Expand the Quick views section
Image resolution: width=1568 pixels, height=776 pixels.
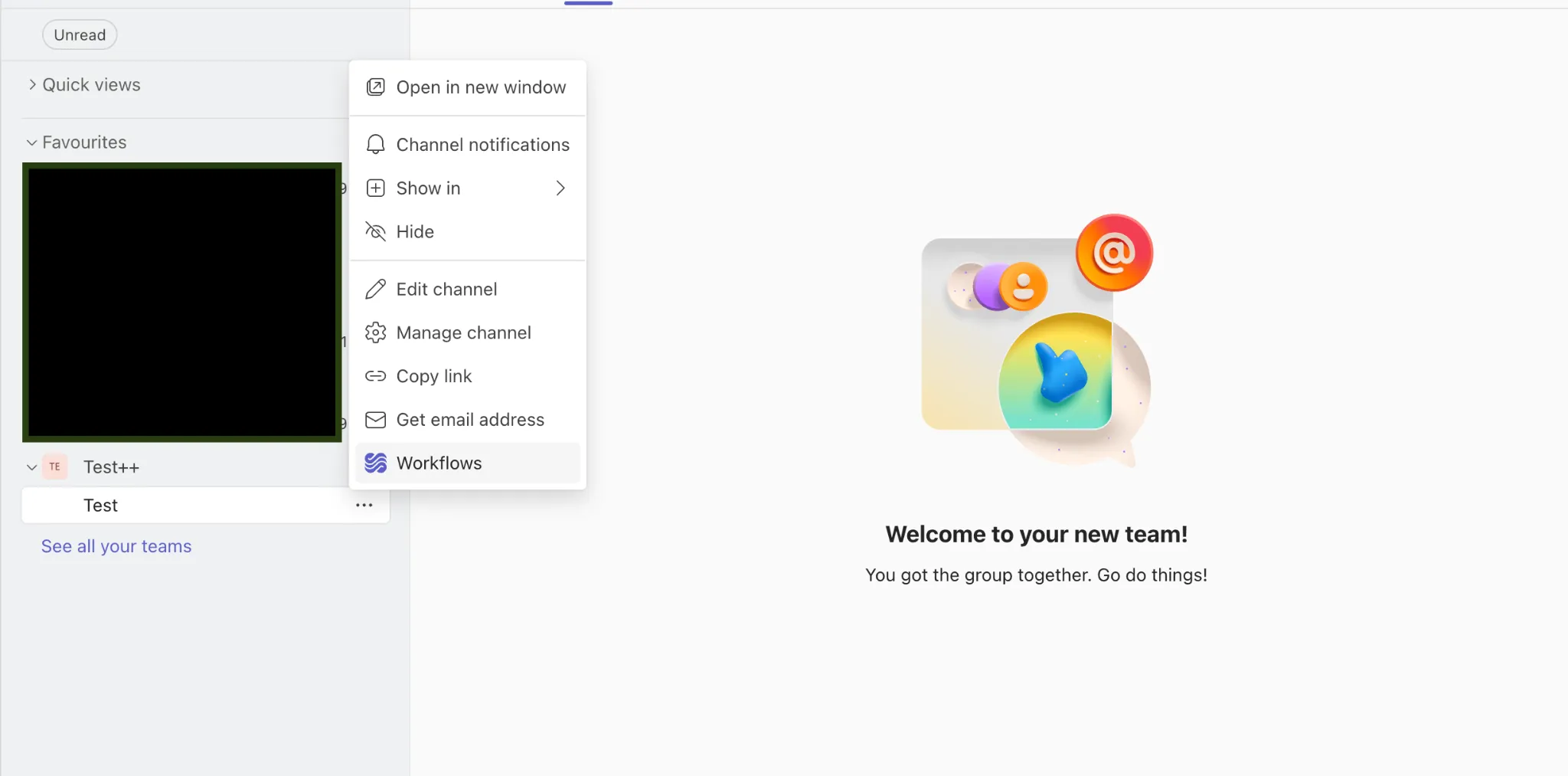click(x=32, y=85)
